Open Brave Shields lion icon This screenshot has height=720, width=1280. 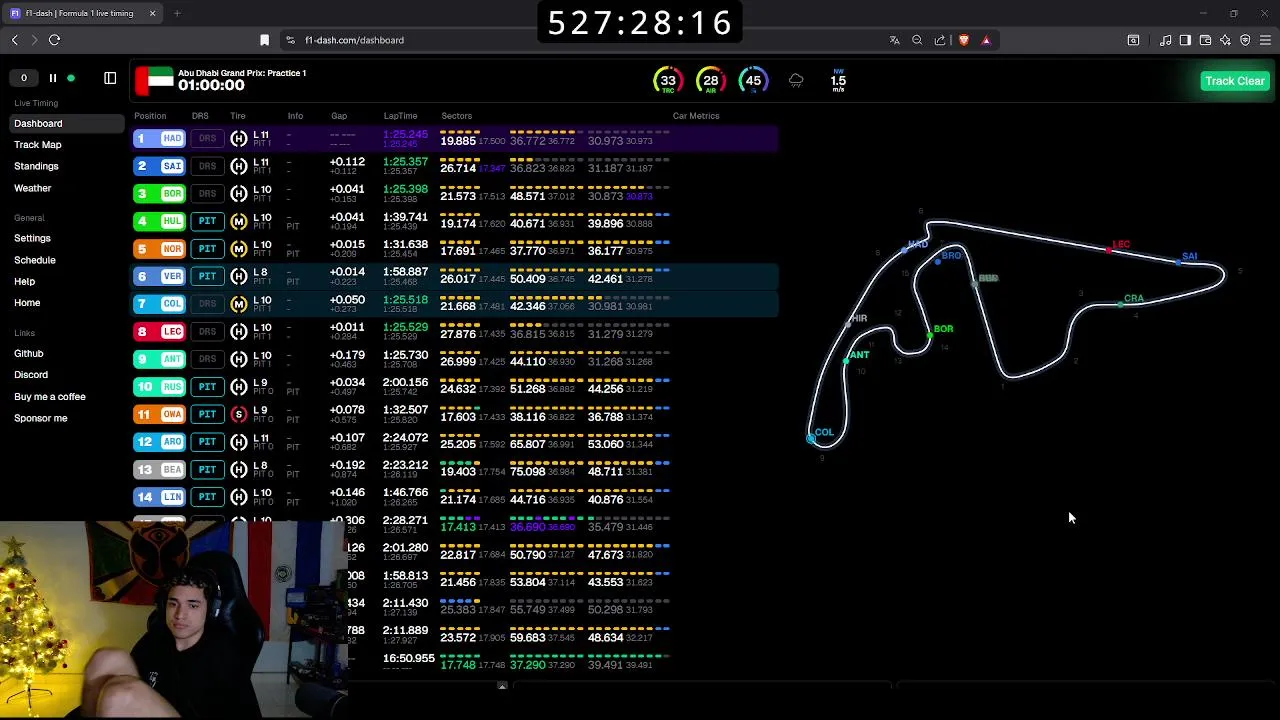pos(963,40)
